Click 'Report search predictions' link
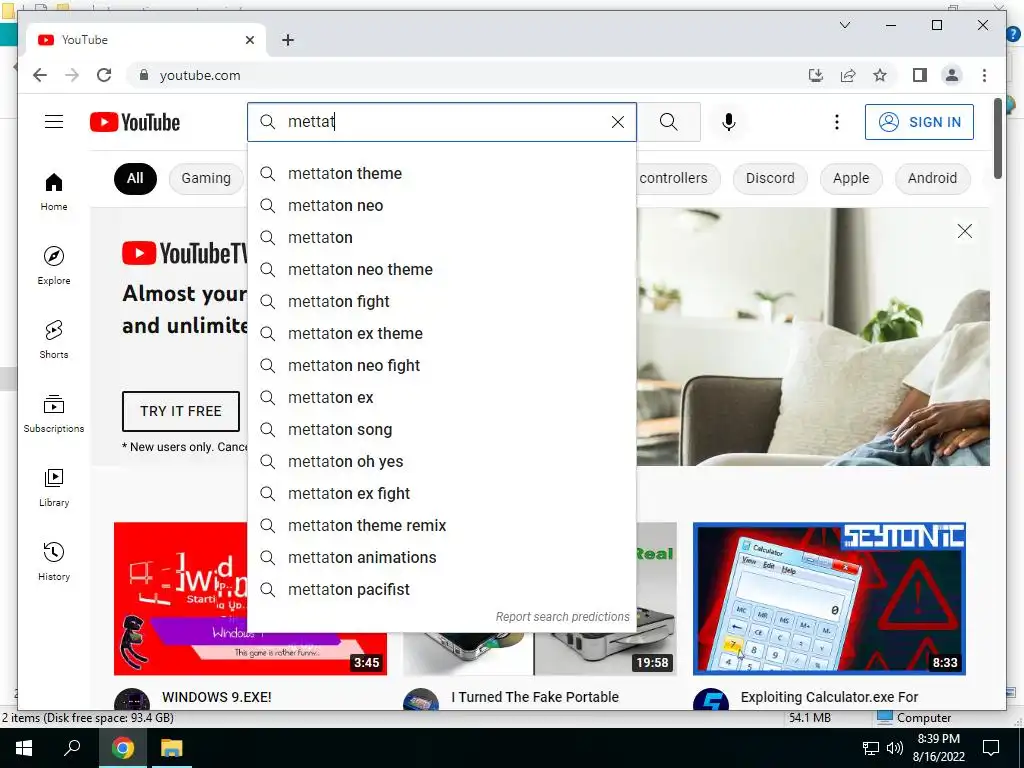Screen dimensions: 1024x768 (x=562, y=616)
